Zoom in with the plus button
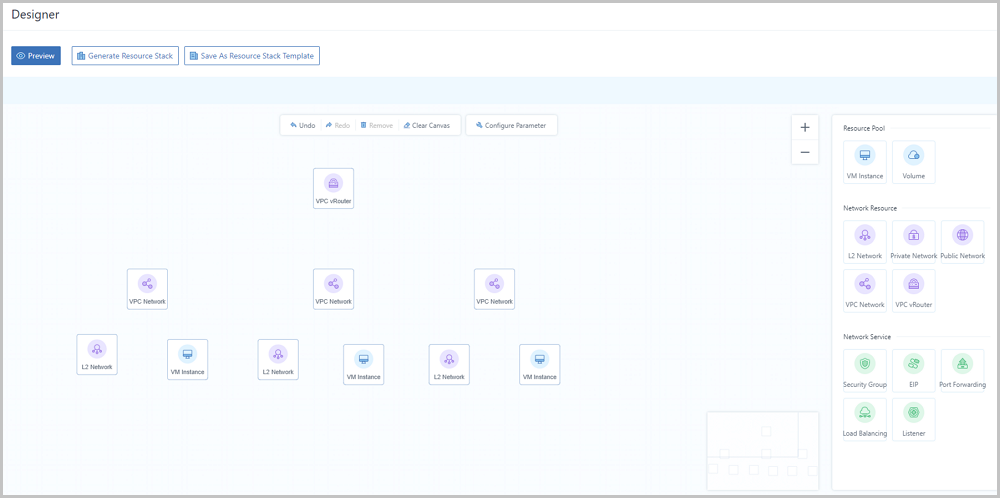The height and width of the screenshot is (498, 1000). (x=805, y=128)
